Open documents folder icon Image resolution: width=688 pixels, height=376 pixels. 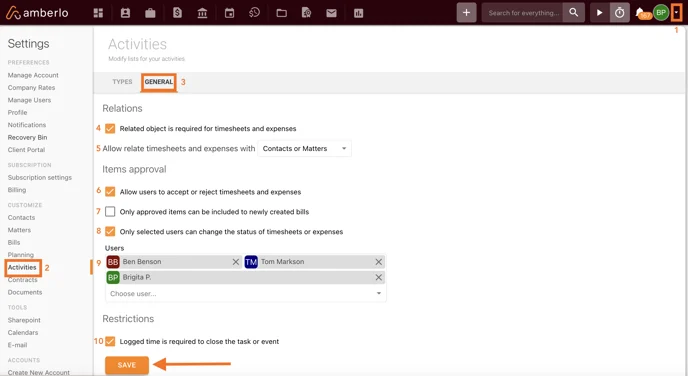pyautogui.click(x=282, y=13)
